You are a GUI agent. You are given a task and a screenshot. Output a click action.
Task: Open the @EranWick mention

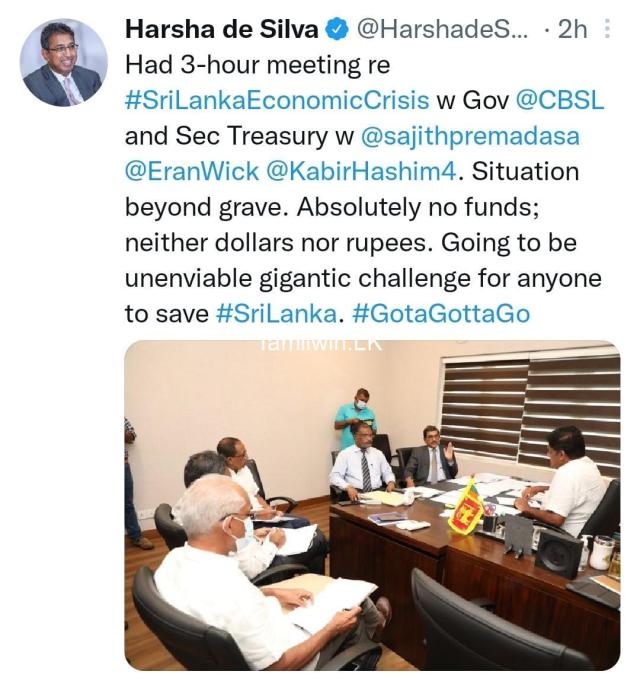point(192,171)
